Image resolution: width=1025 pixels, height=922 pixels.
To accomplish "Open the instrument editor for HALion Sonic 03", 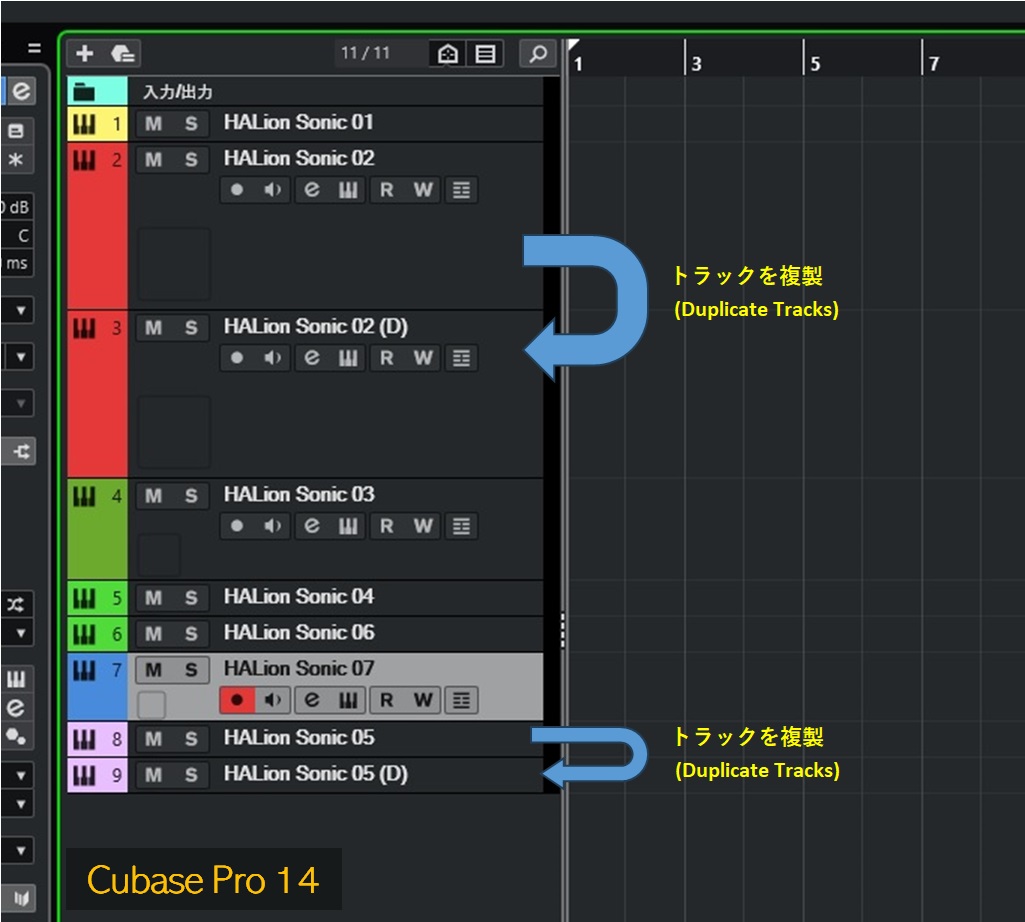I will 348,526.
